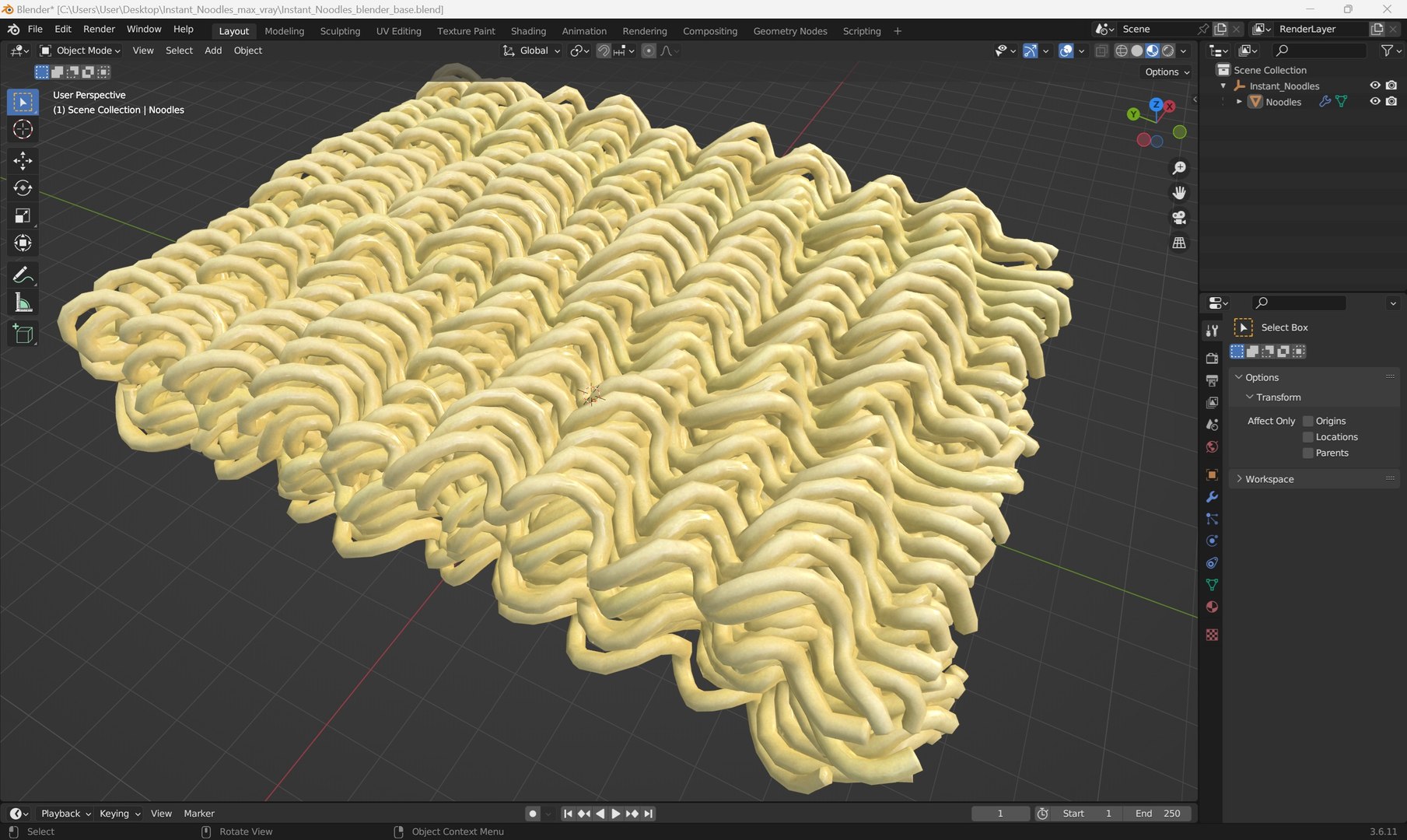
Task: Toggle snapping magnet in header
Action: pos(604,51)
